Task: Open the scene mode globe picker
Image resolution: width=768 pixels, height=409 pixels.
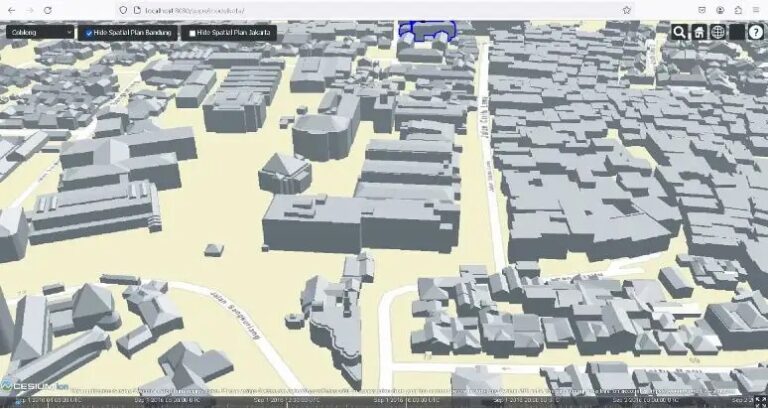Action: tap(718, 32)
